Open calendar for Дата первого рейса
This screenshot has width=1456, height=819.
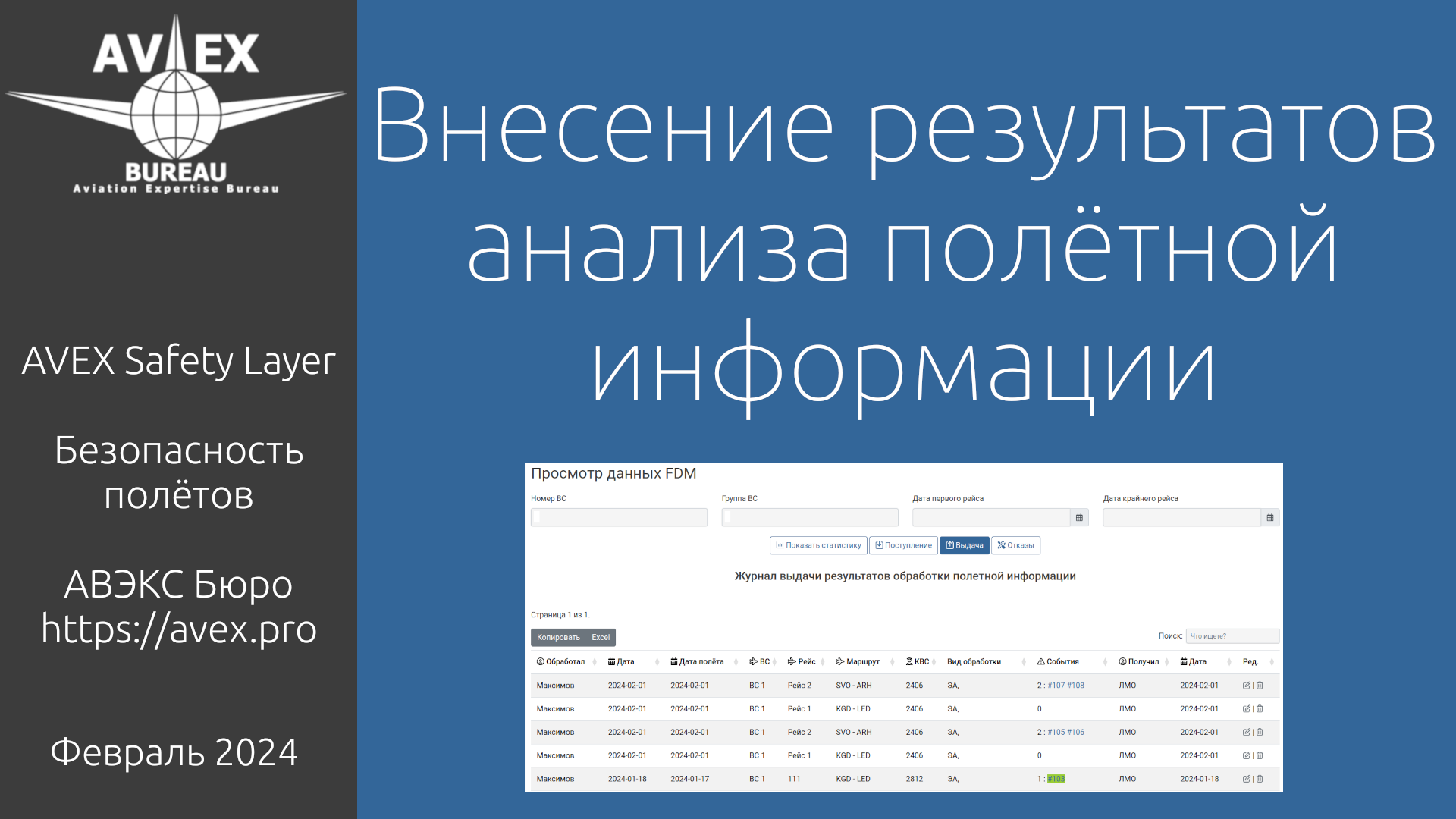(x=1079, y=518)
